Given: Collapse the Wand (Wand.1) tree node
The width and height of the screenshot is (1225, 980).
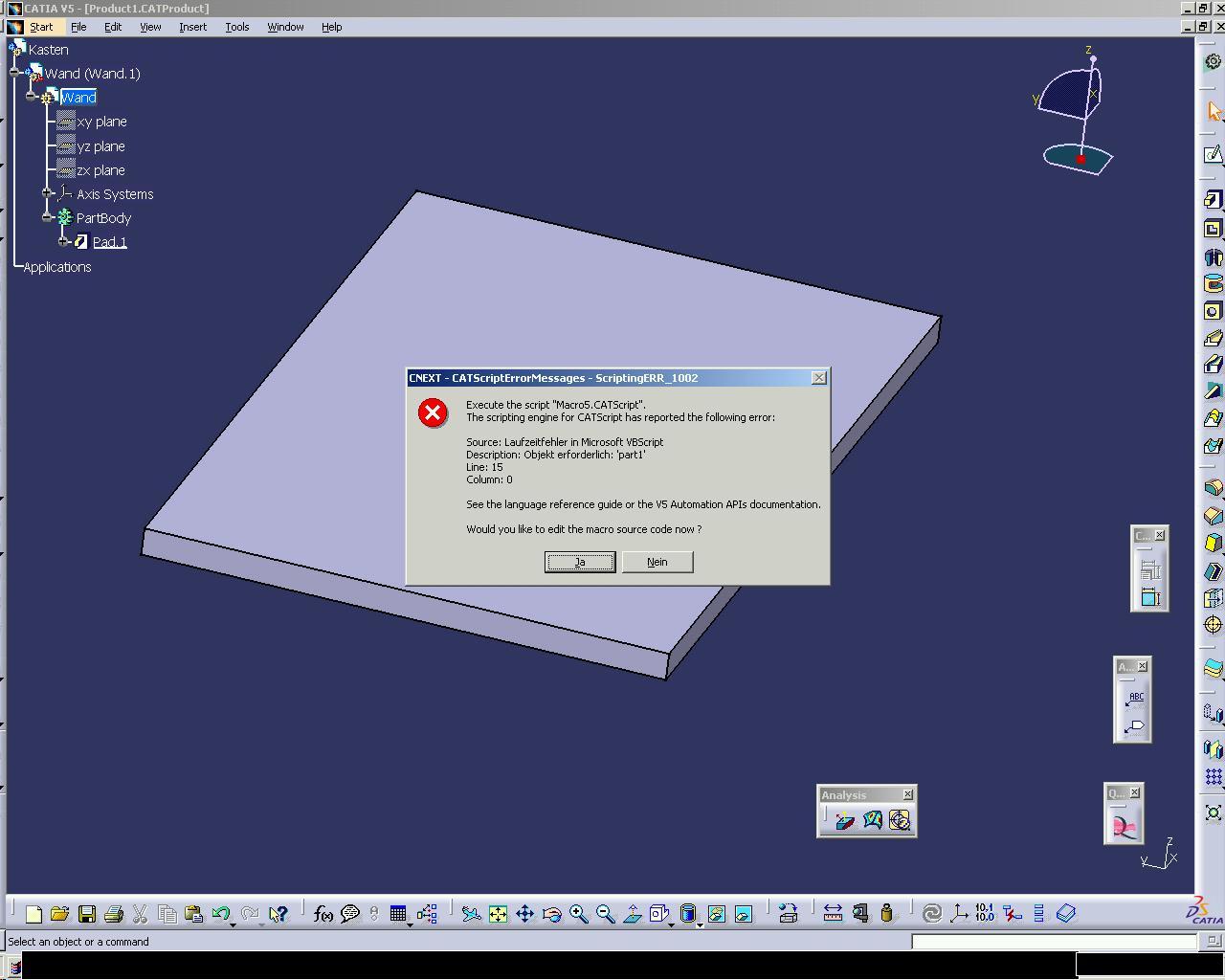Looking at the screenshot, I should 14,73.
